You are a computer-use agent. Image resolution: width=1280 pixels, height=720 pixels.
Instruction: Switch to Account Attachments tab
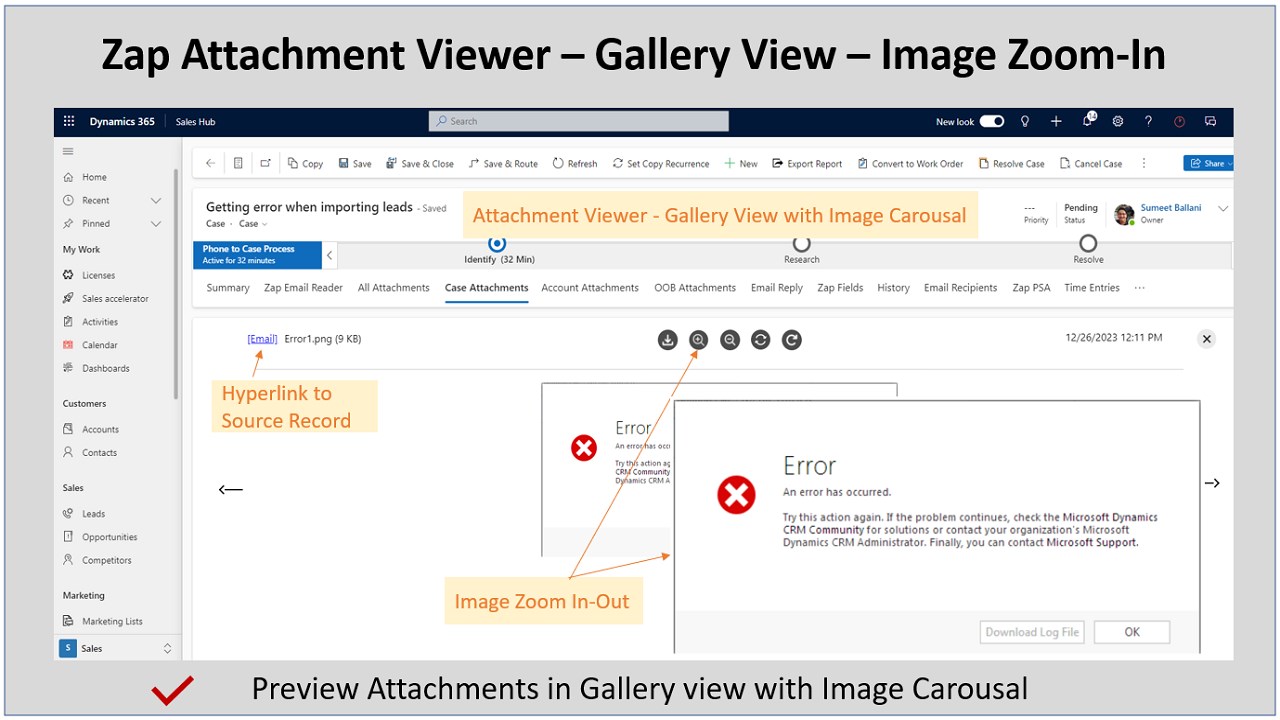pyautogui.click(x=590, y=288)
